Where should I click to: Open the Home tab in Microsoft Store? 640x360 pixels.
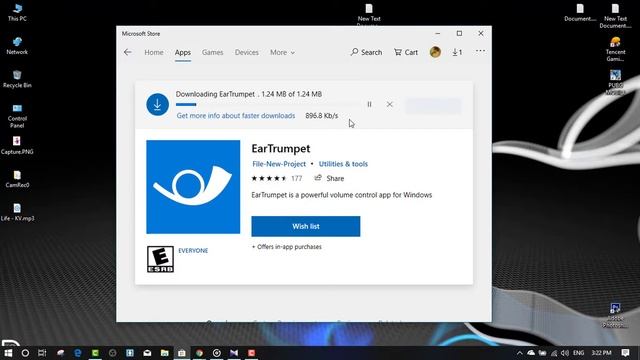coord(154,52)
